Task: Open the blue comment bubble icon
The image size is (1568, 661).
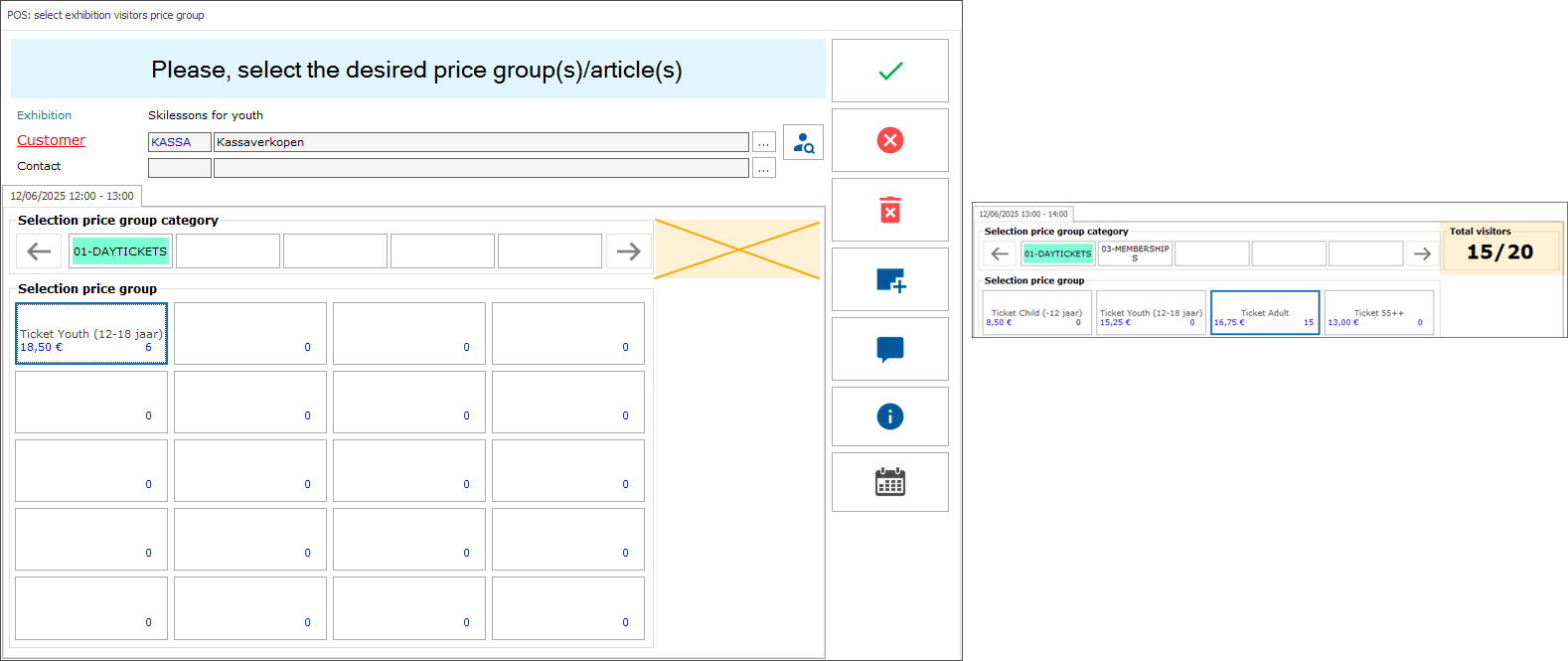Action: pos(889,349)
